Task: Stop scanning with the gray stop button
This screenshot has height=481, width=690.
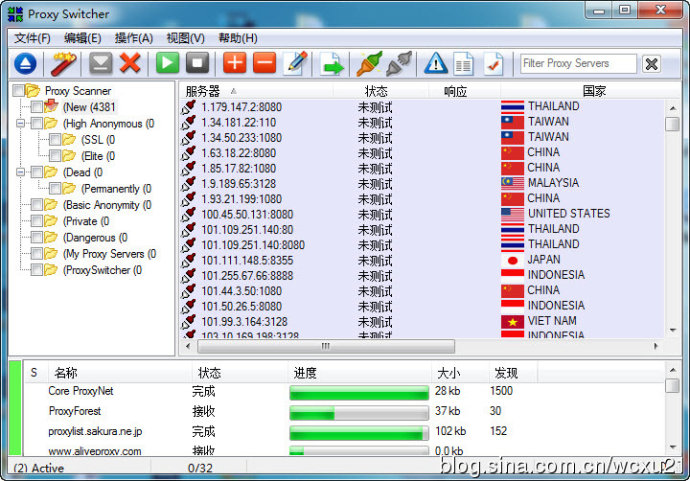Action: click(x=197, y=63)
